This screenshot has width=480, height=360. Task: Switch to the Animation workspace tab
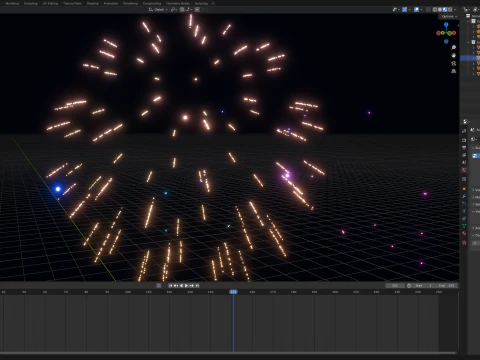point(111,3)
